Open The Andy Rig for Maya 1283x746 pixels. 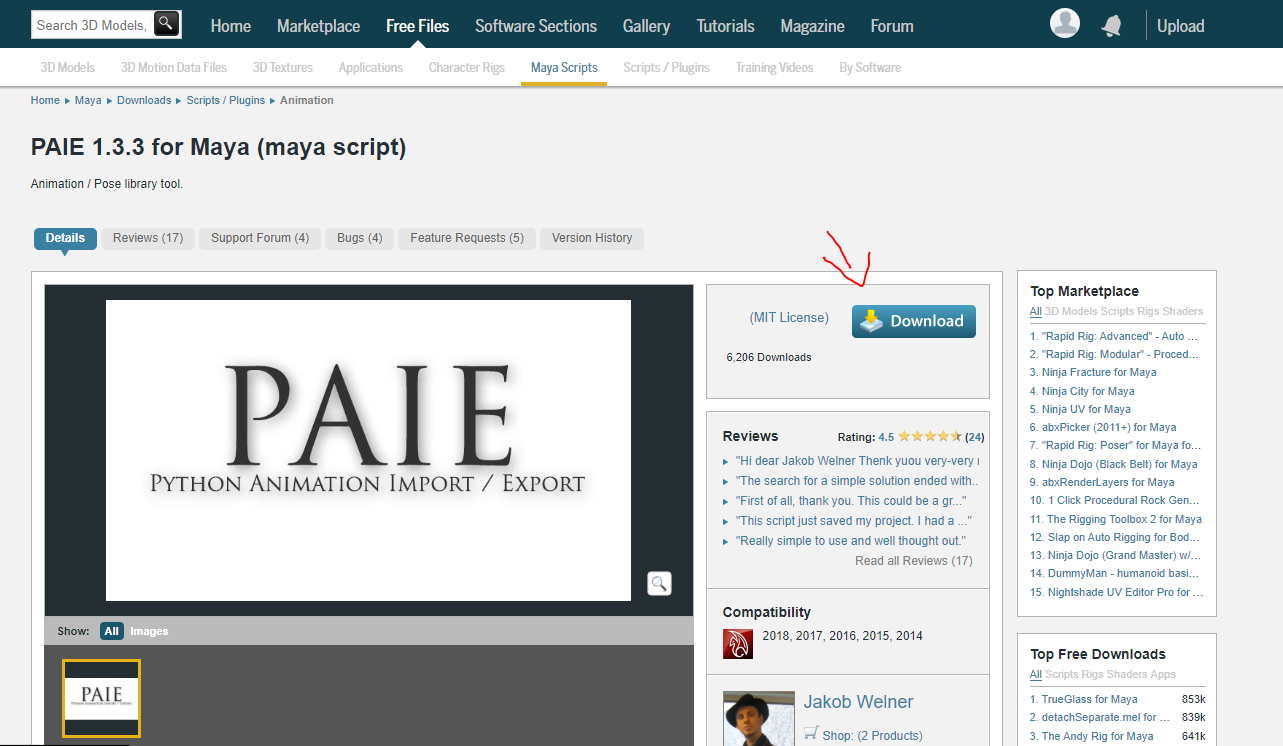pyautogui.click(x=1098, y=736)
